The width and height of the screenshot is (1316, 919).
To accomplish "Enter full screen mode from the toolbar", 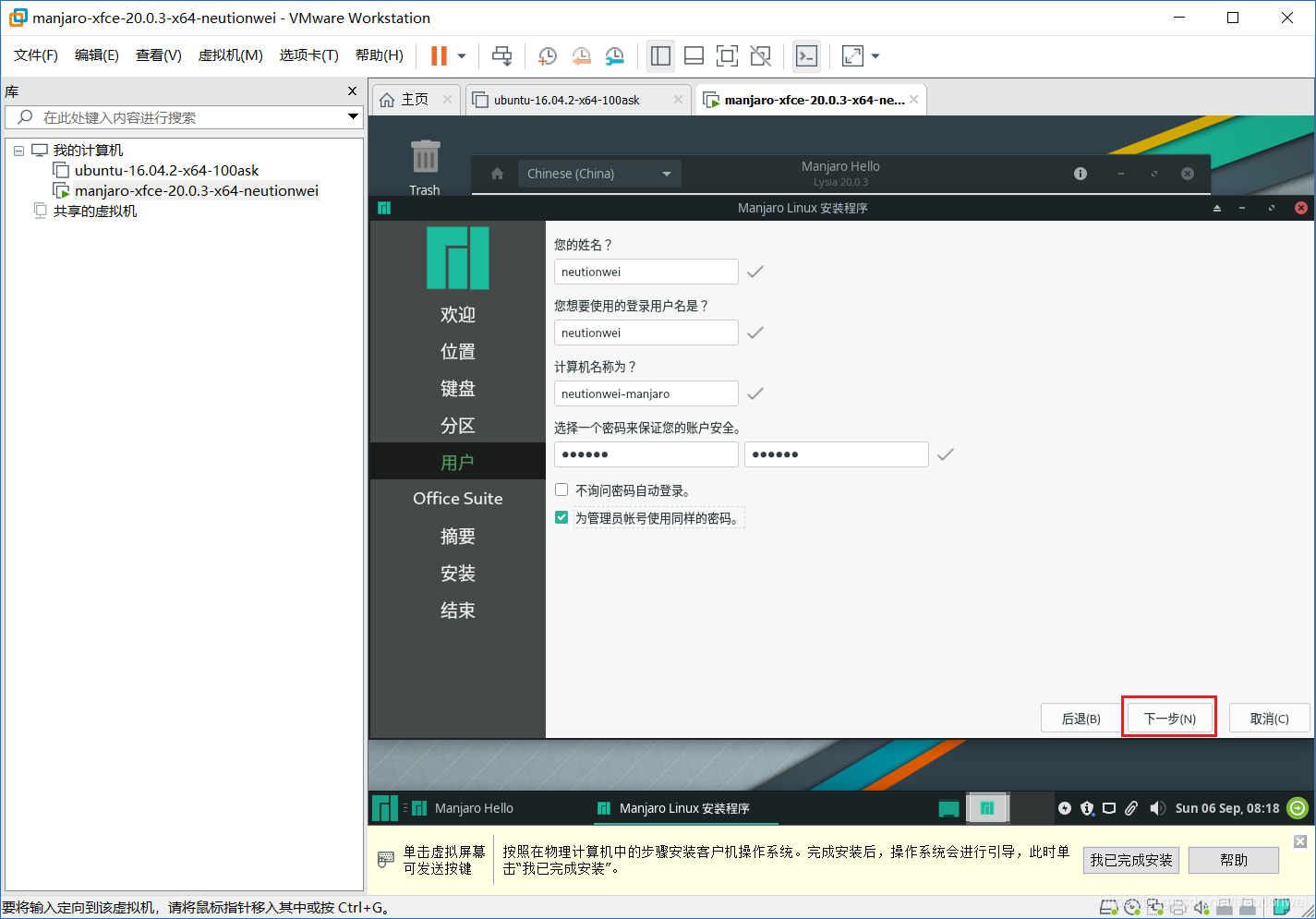I will 727,56.
